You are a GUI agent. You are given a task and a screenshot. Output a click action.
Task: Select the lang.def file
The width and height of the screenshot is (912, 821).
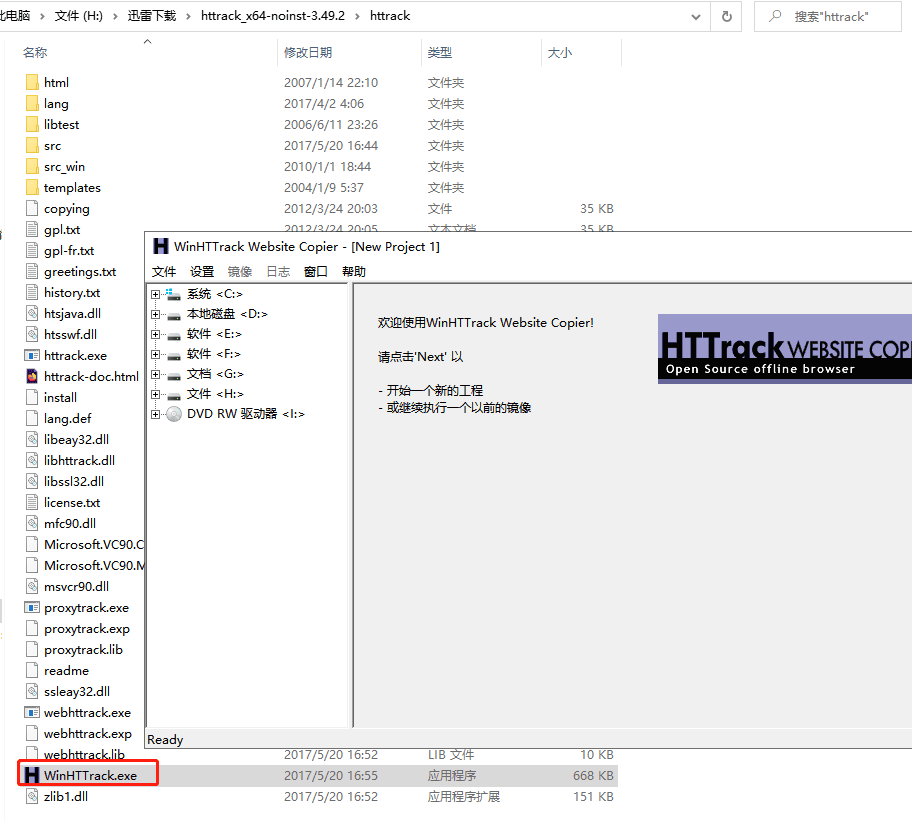click(67, 419)
